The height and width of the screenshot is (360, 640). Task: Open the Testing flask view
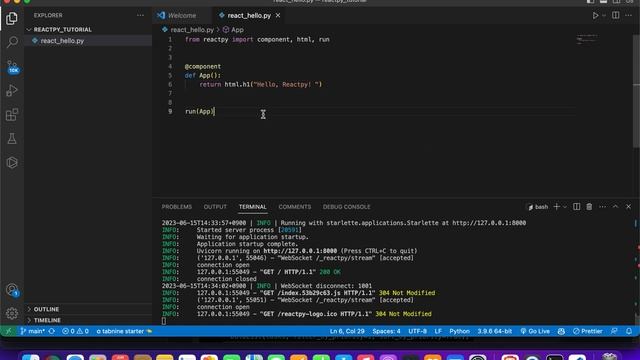(x=12, y=139)
